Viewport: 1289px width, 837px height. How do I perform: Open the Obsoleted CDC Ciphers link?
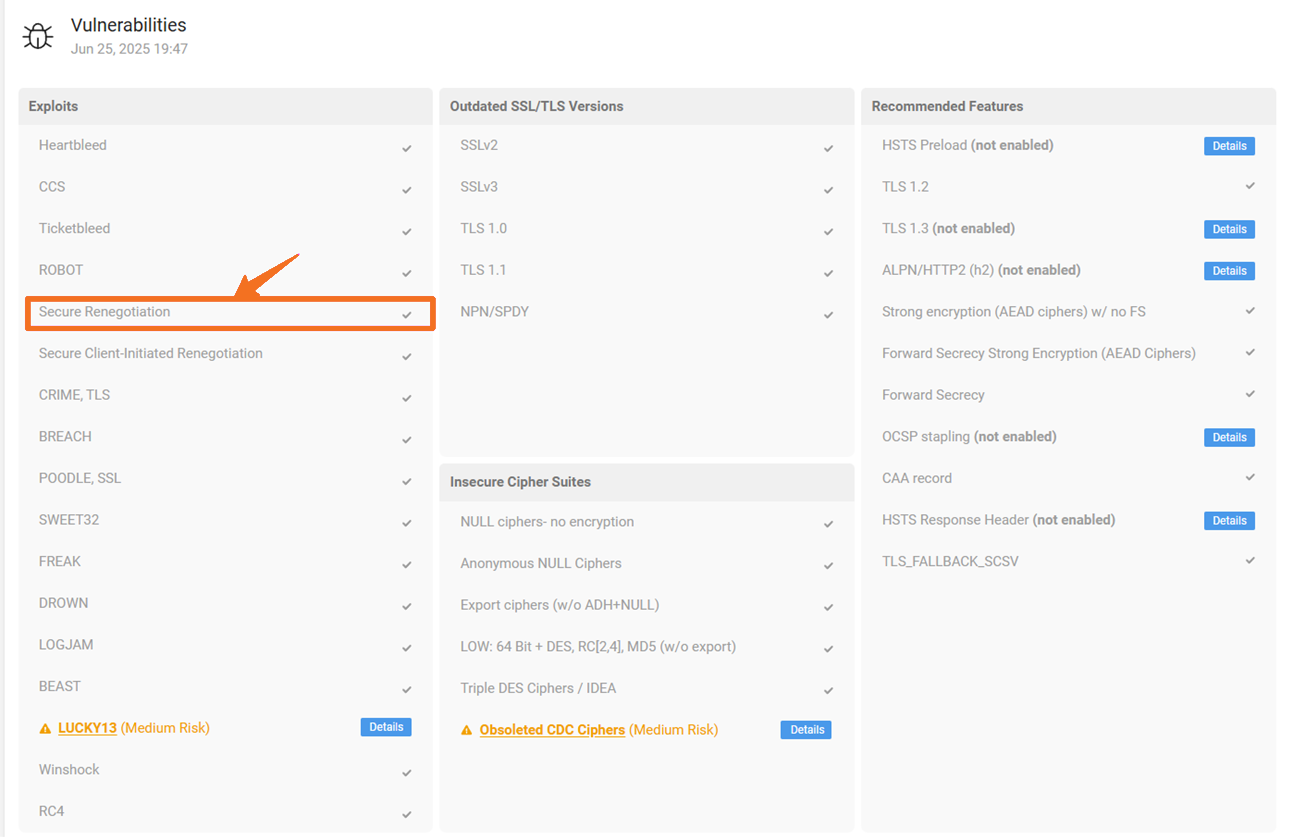552,730
